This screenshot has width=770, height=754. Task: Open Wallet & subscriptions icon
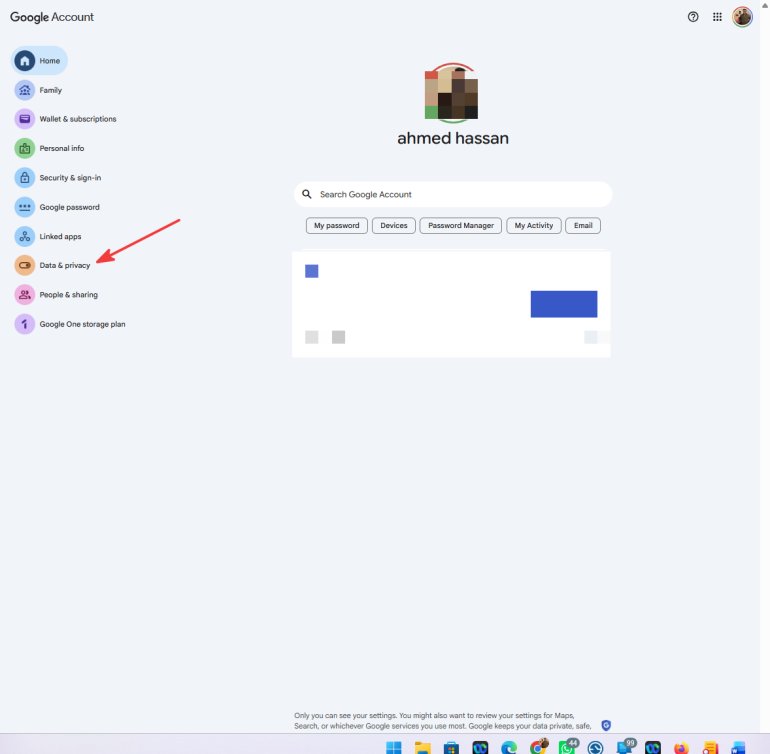25,119
